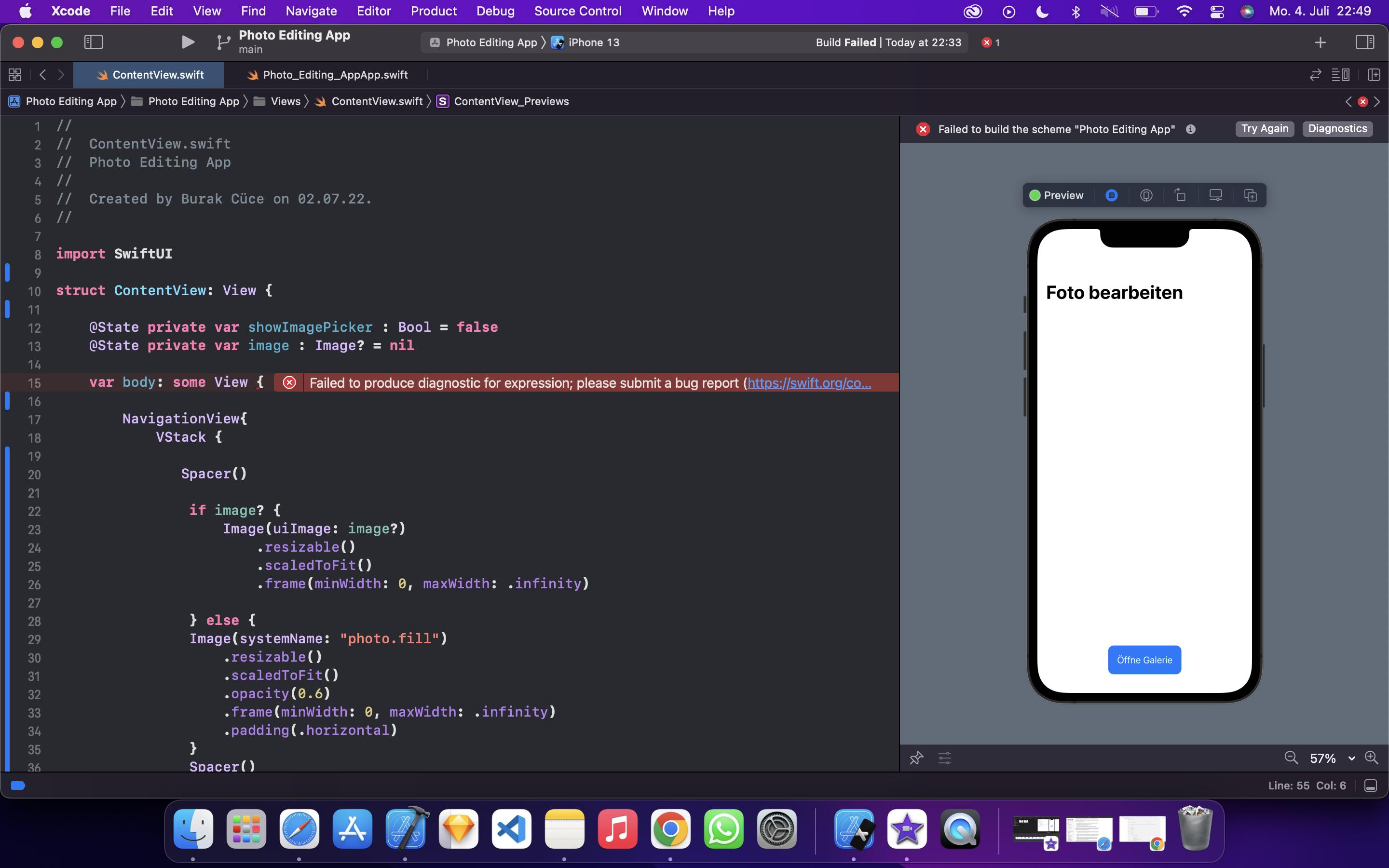Click the code review arrows icon
Viewport: 1389px width, 868px height.
(1315, 75)
